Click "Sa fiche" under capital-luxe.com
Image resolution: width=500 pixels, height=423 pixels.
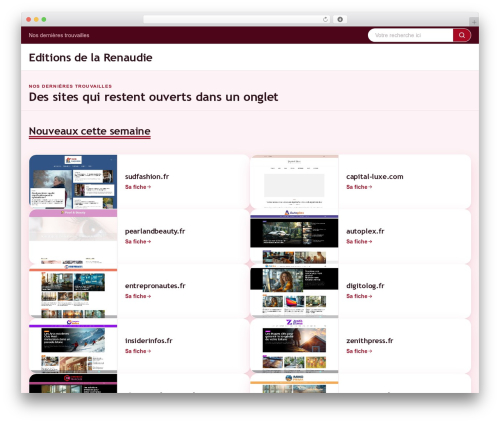(x=359, y=187)
